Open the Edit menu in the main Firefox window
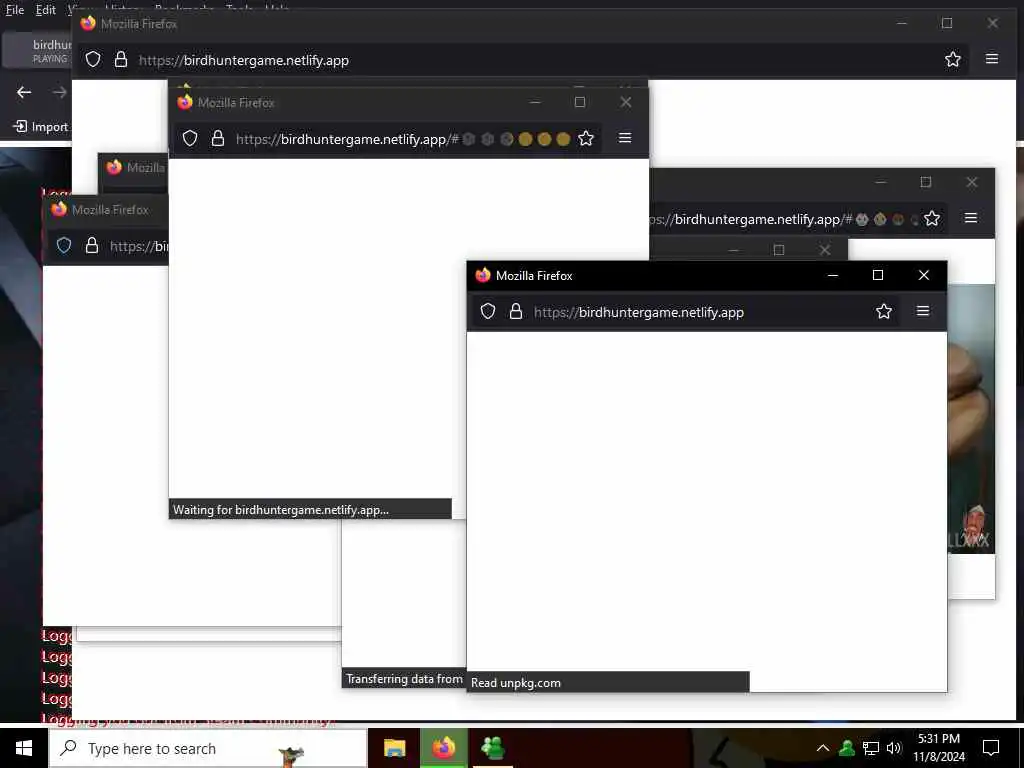 46,10
